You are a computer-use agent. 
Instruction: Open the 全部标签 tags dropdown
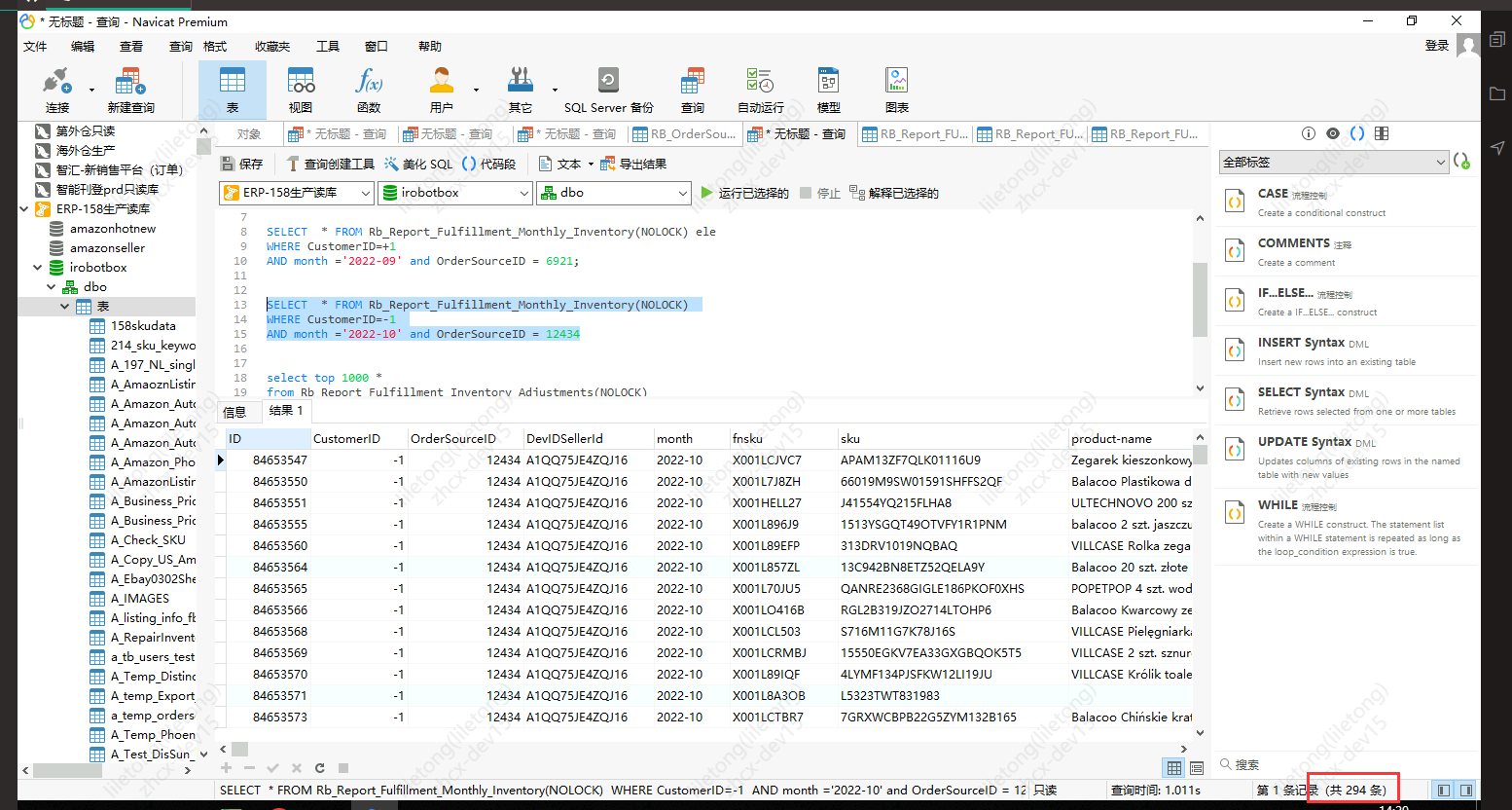tap(1334, 163)
